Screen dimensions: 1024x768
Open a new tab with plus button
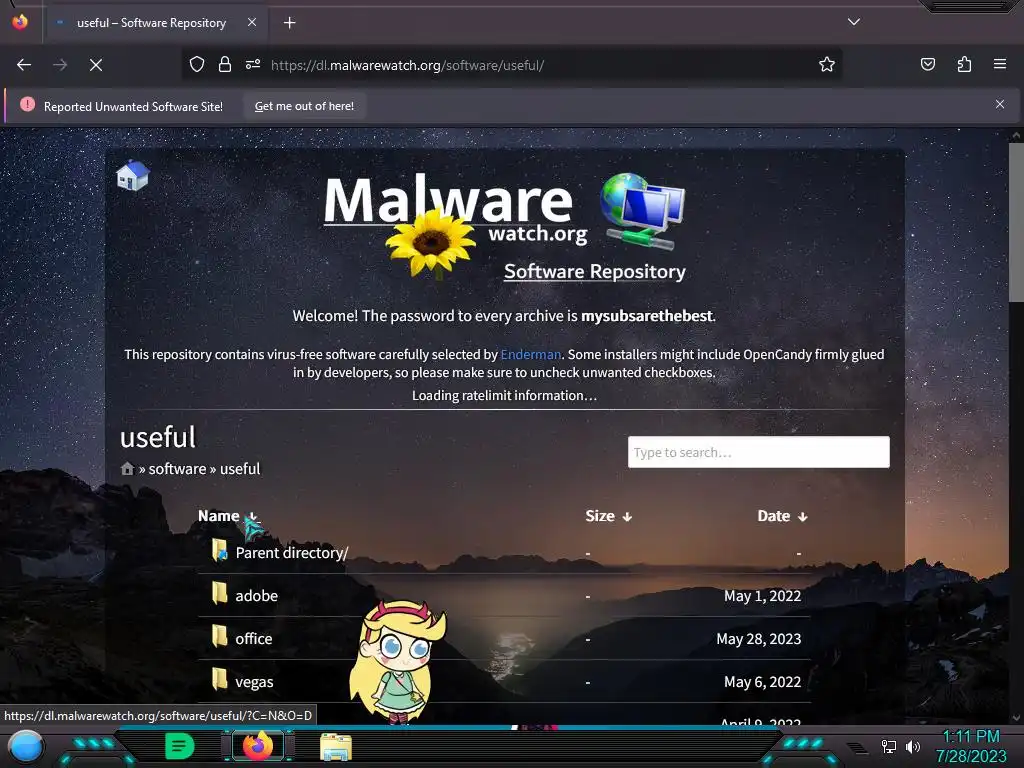(x=289, y=23)
